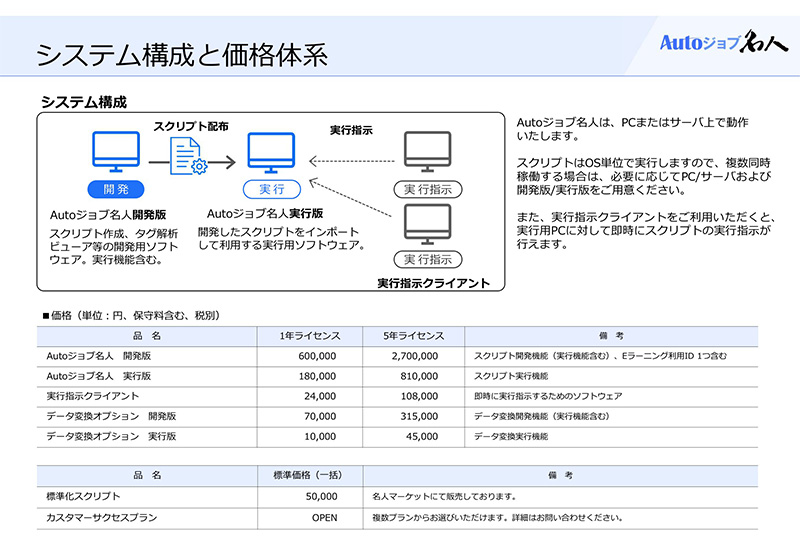Viewport: 800px width, 545px height.
Task: Click the カスタマーサクセスプラン row name
Action: pos(102,517)
